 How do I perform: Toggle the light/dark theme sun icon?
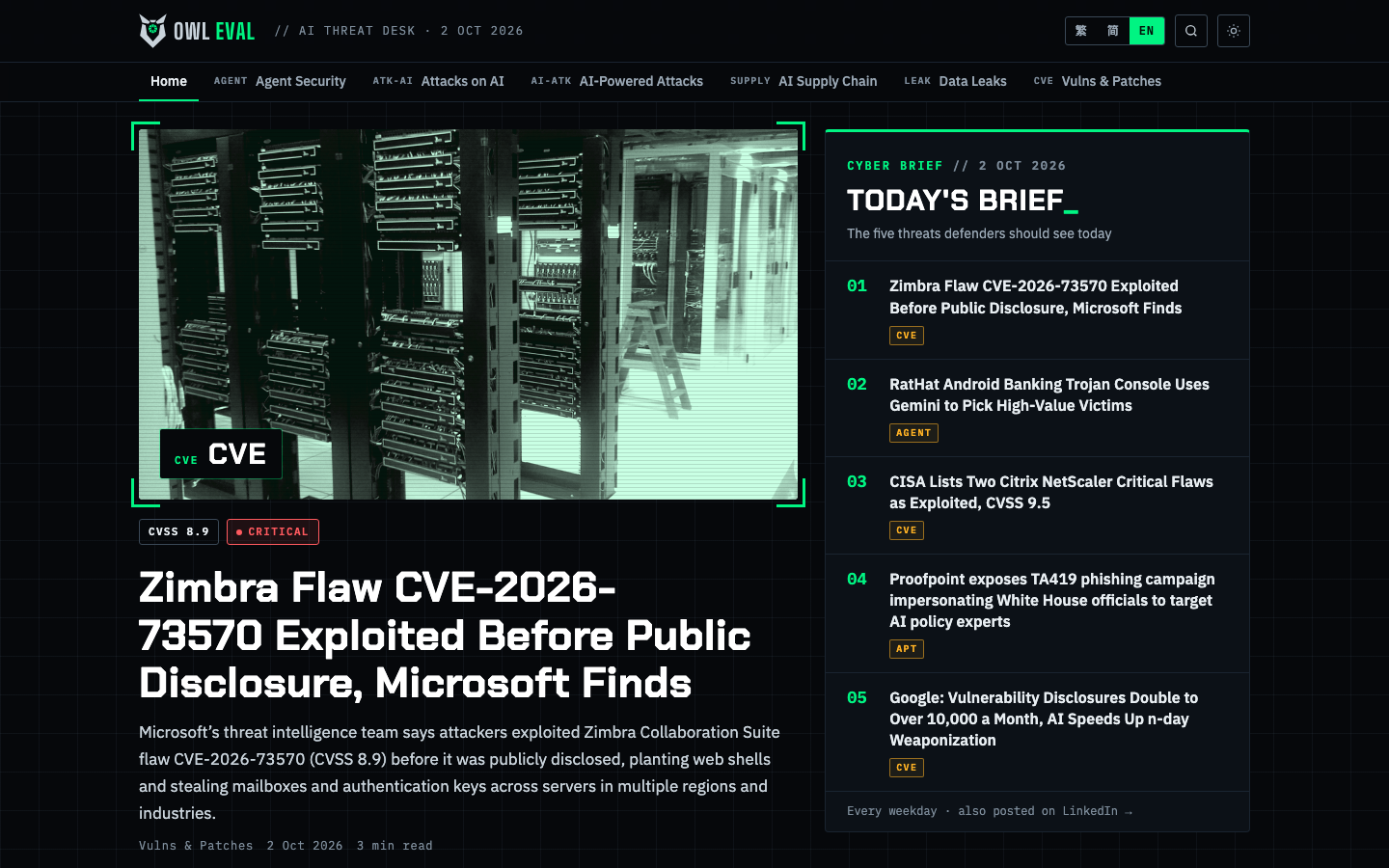coord(1234,31)
